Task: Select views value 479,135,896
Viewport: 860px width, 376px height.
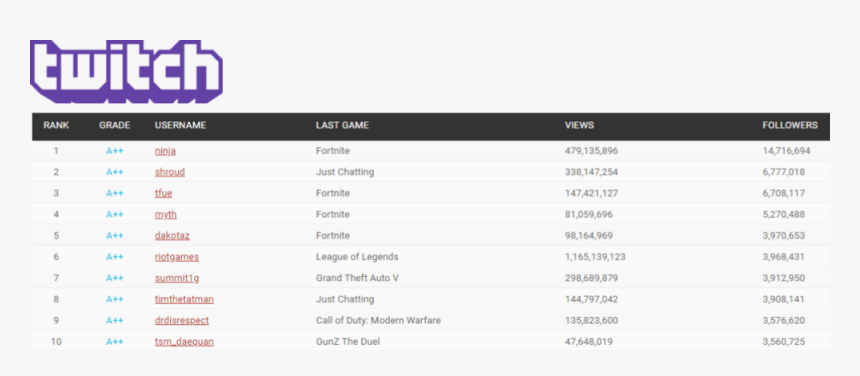Action: click(x=591, y=151)
